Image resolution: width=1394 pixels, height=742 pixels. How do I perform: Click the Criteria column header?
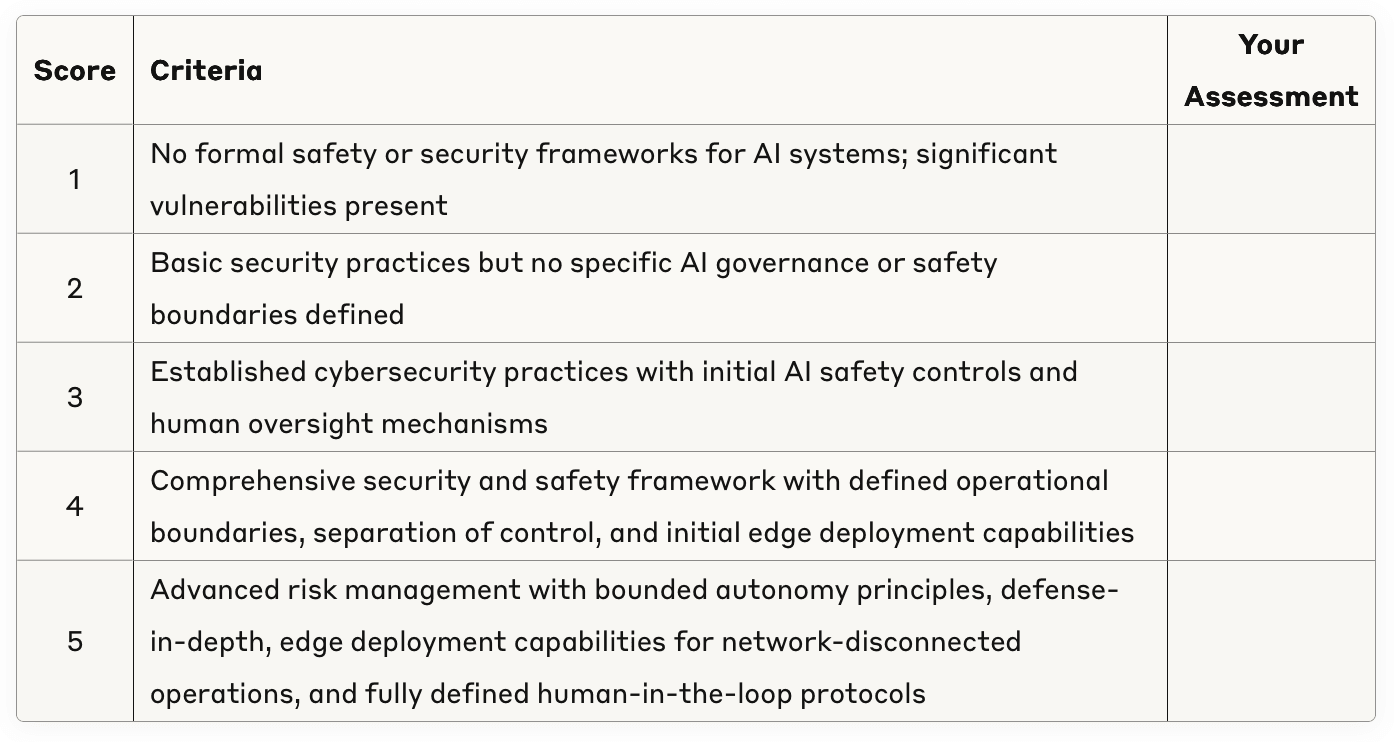point(206,71)
